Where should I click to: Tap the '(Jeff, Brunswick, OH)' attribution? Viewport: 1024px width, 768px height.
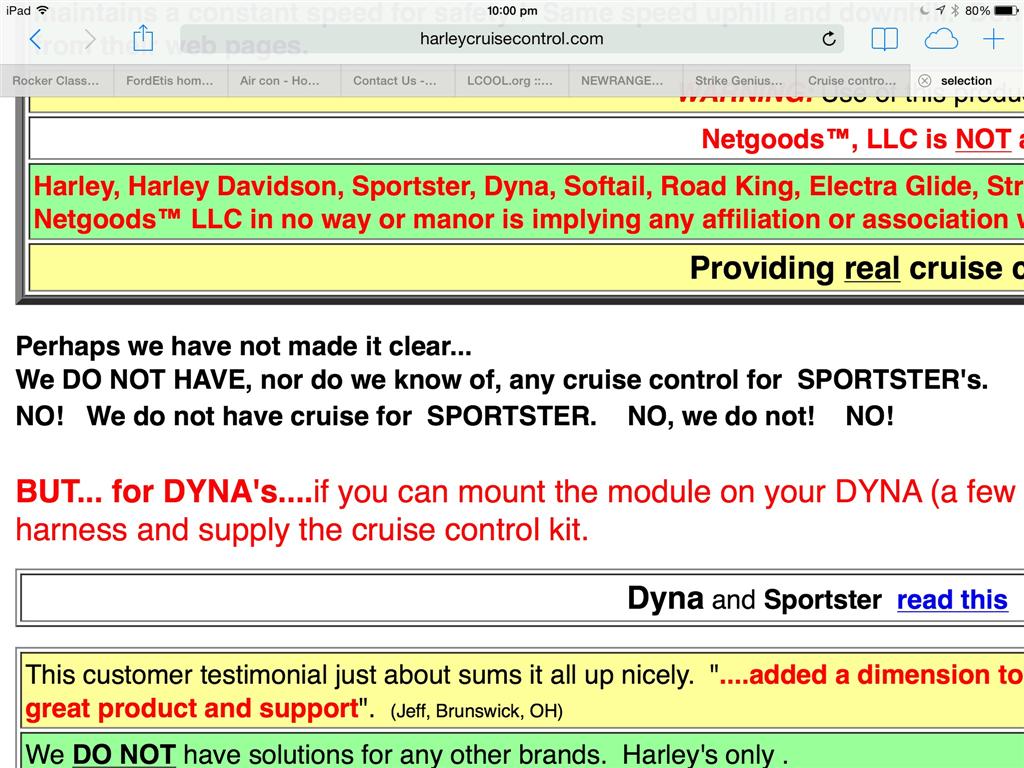coord(477,711)
